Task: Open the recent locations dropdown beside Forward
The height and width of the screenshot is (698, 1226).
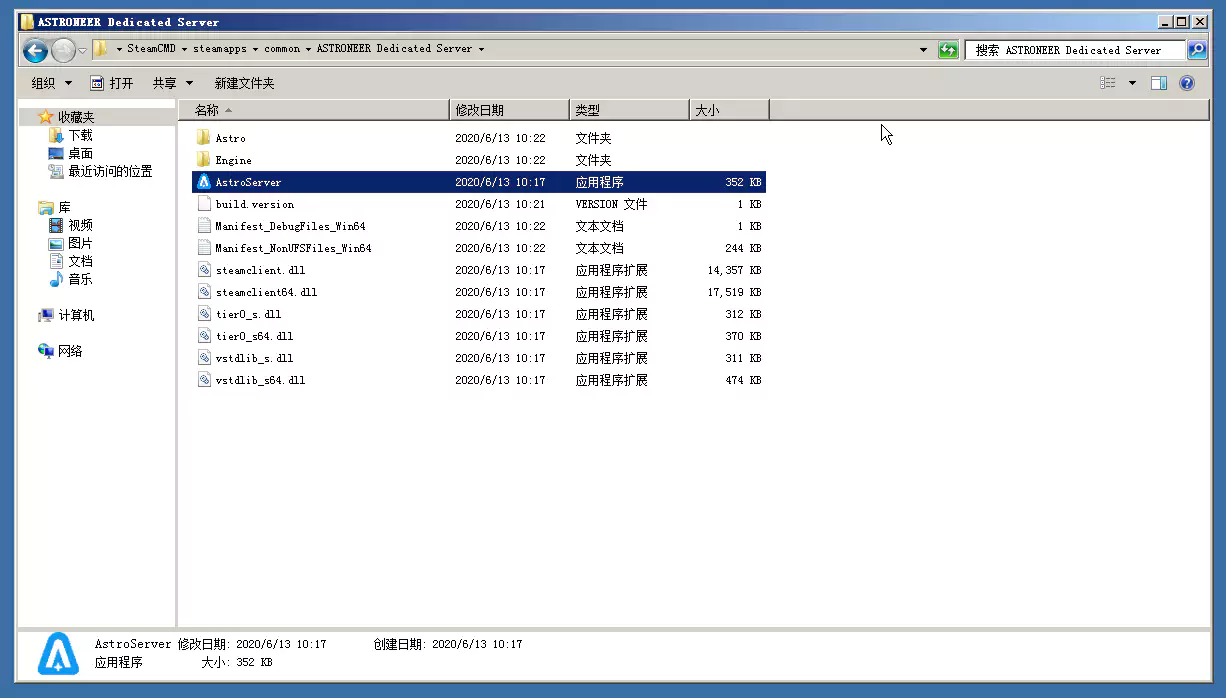Action: click(83, 50)
